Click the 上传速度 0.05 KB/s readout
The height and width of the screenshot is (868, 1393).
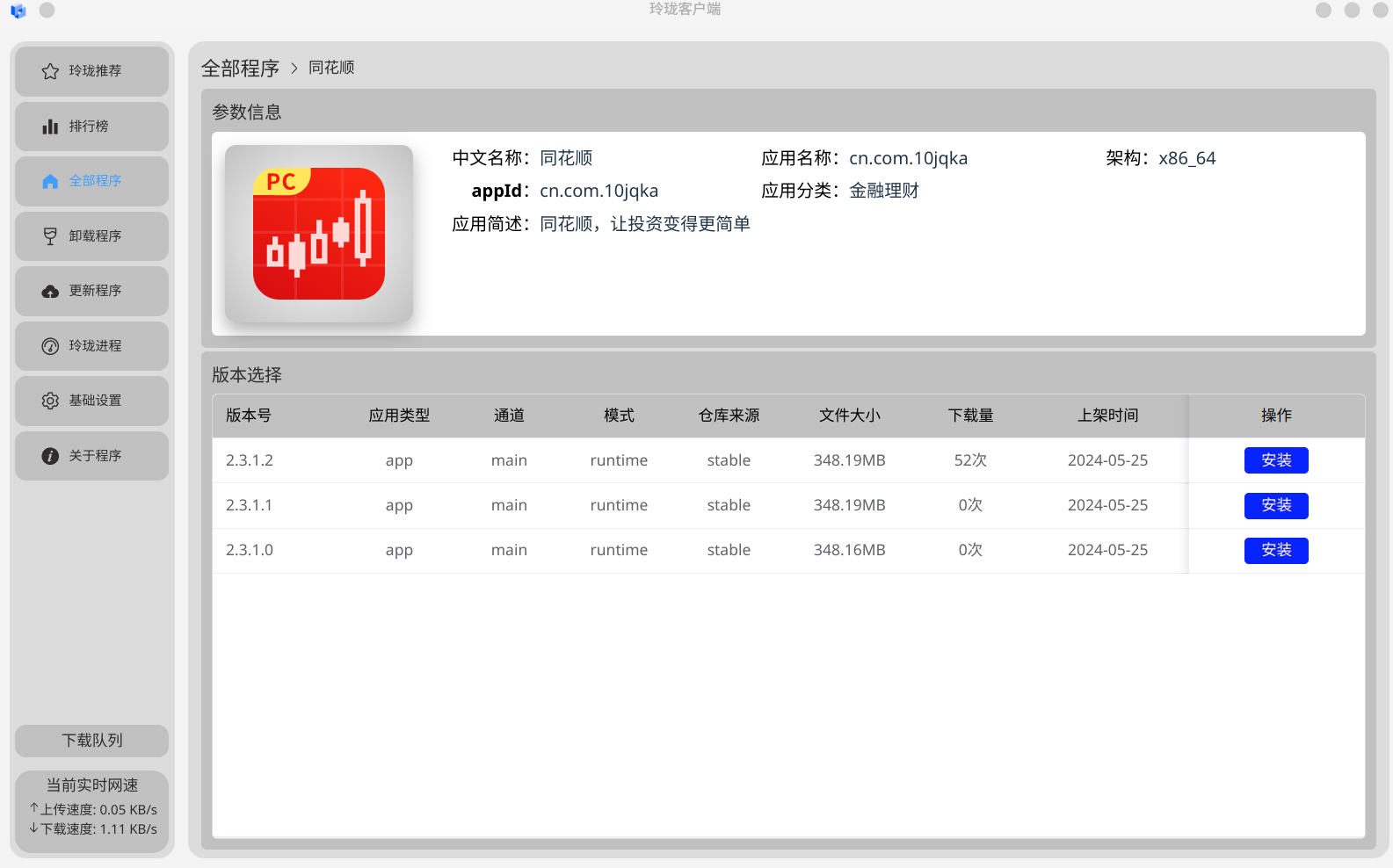93,810
